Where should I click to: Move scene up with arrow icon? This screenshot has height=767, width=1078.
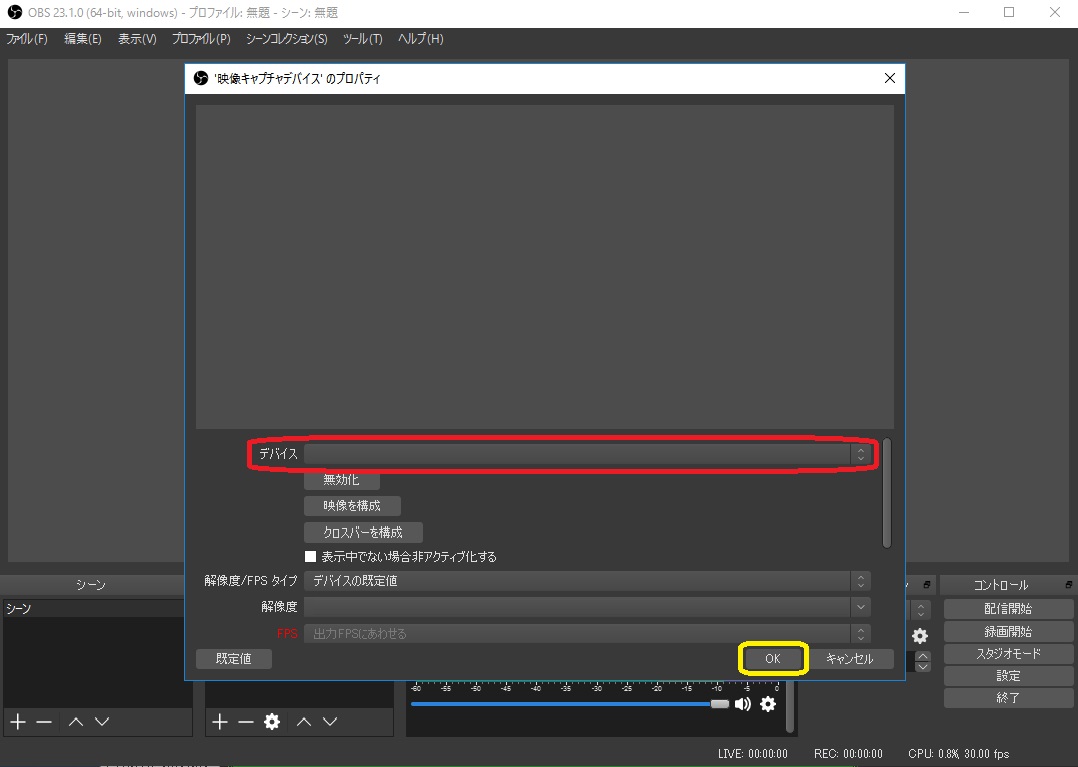76,722
